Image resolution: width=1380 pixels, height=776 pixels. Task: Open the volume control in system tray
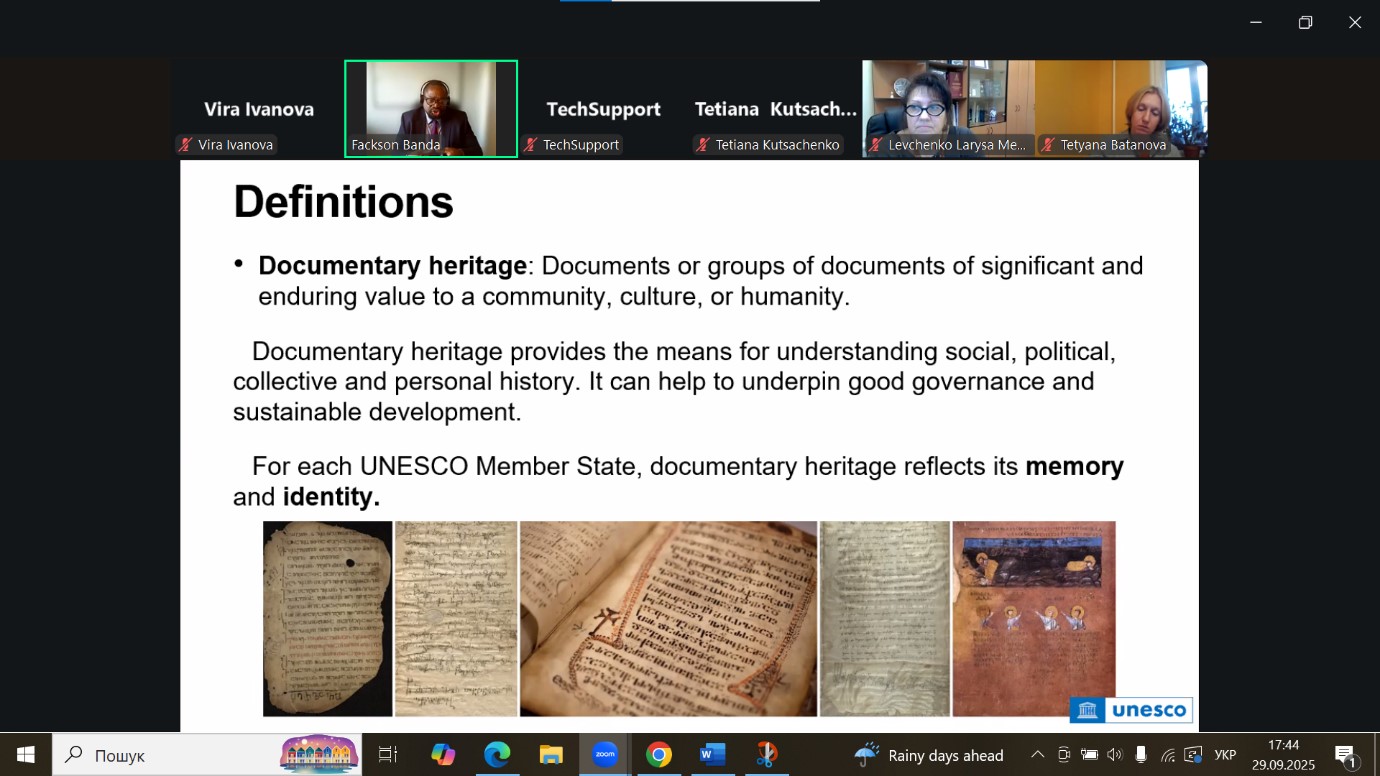point(1115,755)
